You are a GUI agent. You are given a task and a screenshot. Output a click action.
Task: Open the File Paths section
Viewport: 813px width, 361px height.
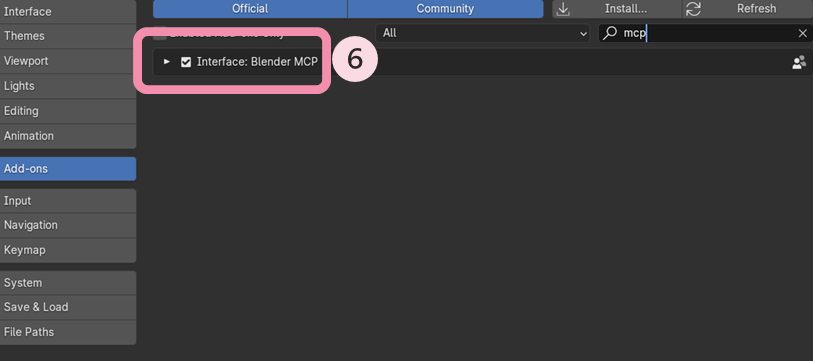(x=68, y=332)
